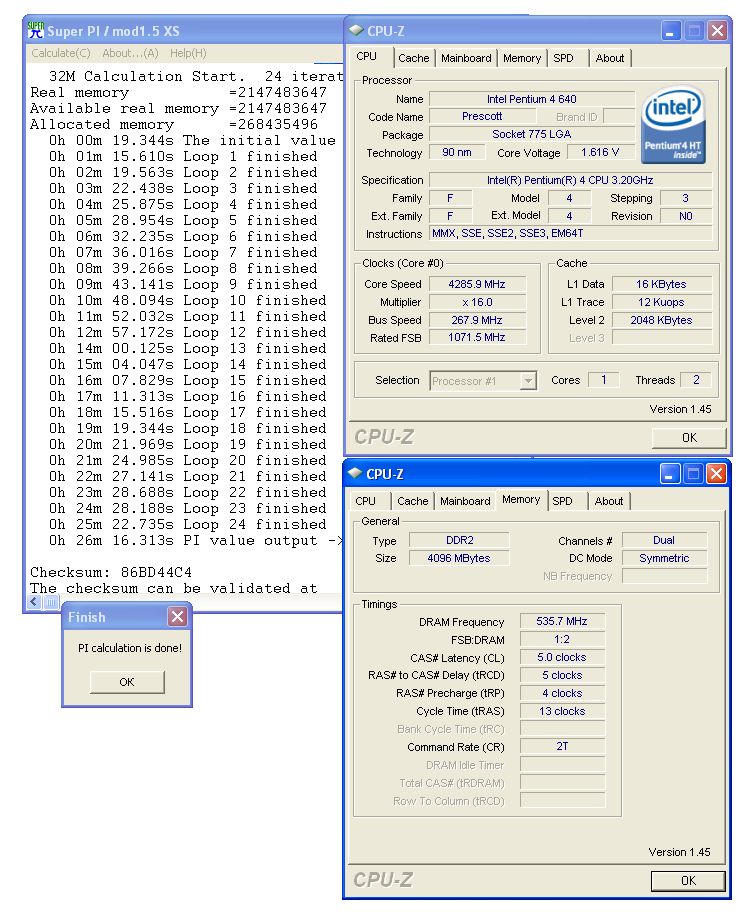Click the Bus Speed value 267.9 MHz

tap(477, 320)
